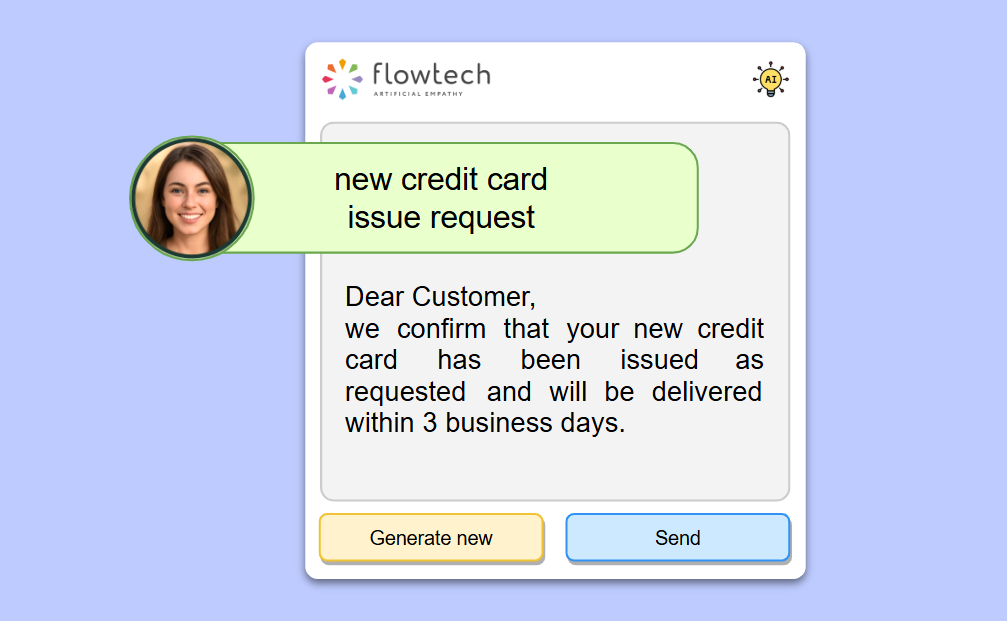
Task: Click the word "card" in the reply body
Action: tap(371, 360)
